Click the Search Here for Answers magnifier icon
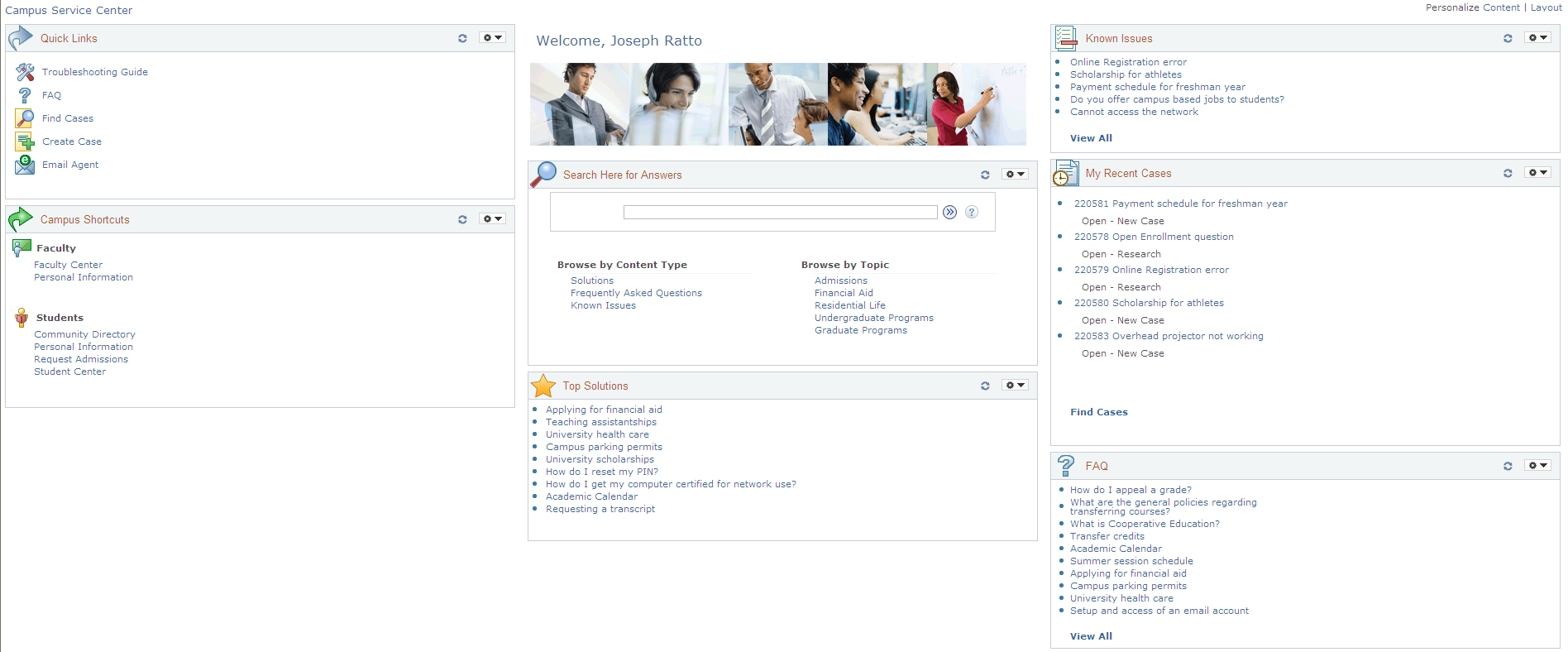Image resolution: width=1568 pixels, height=652 pixels. 543,175
